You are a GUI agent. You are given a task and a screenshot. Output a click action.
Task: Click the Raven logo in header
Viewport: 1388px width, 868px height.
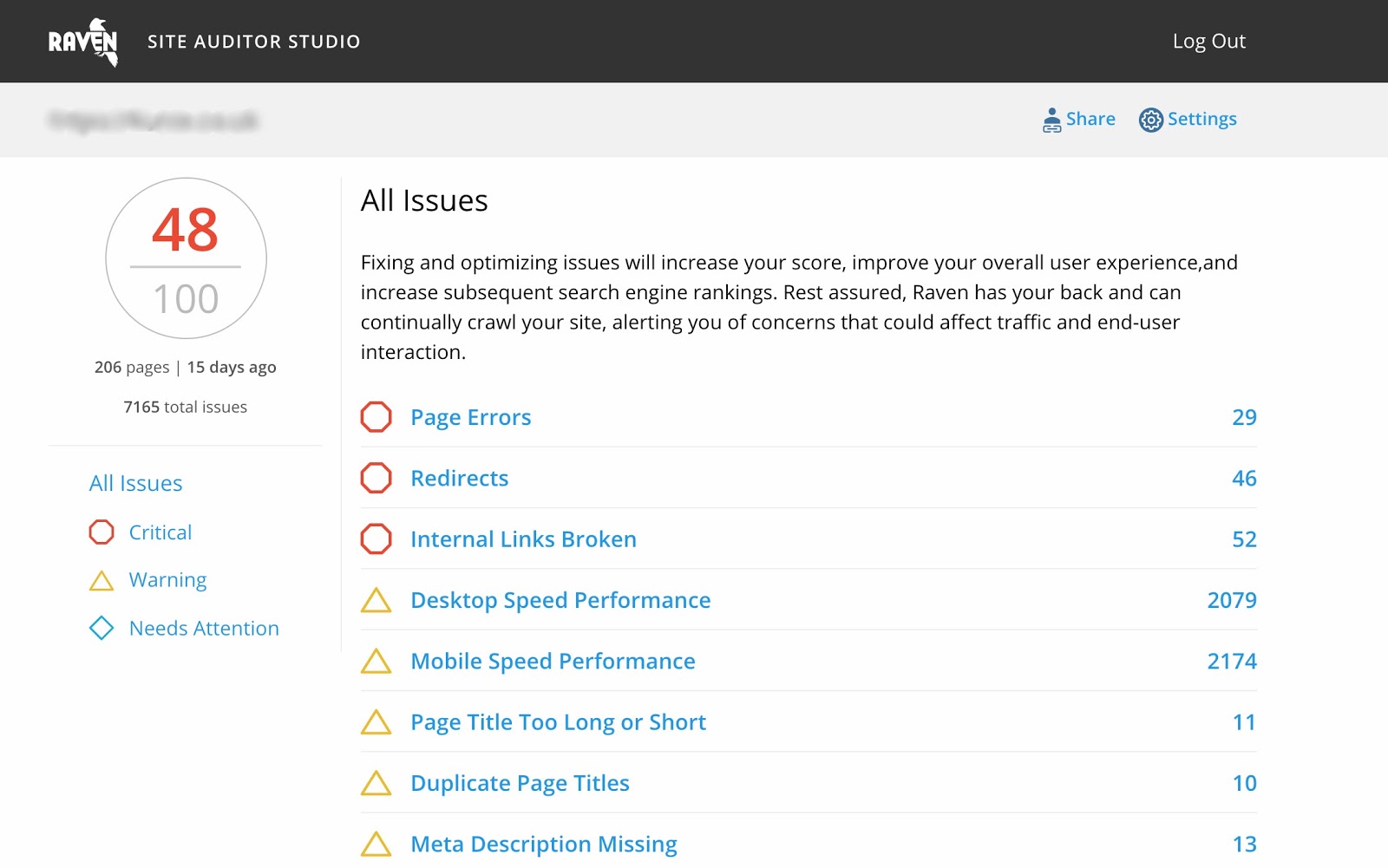coord(83,42)
